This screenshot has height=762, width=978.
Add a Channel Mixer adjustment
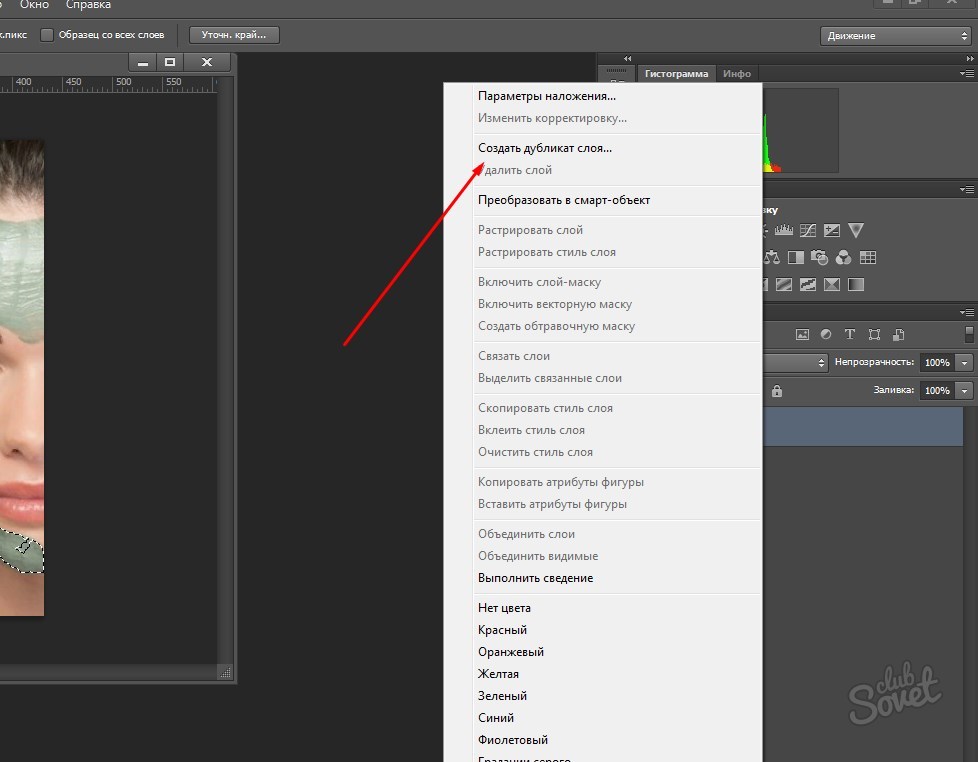(x=843, y=258)
